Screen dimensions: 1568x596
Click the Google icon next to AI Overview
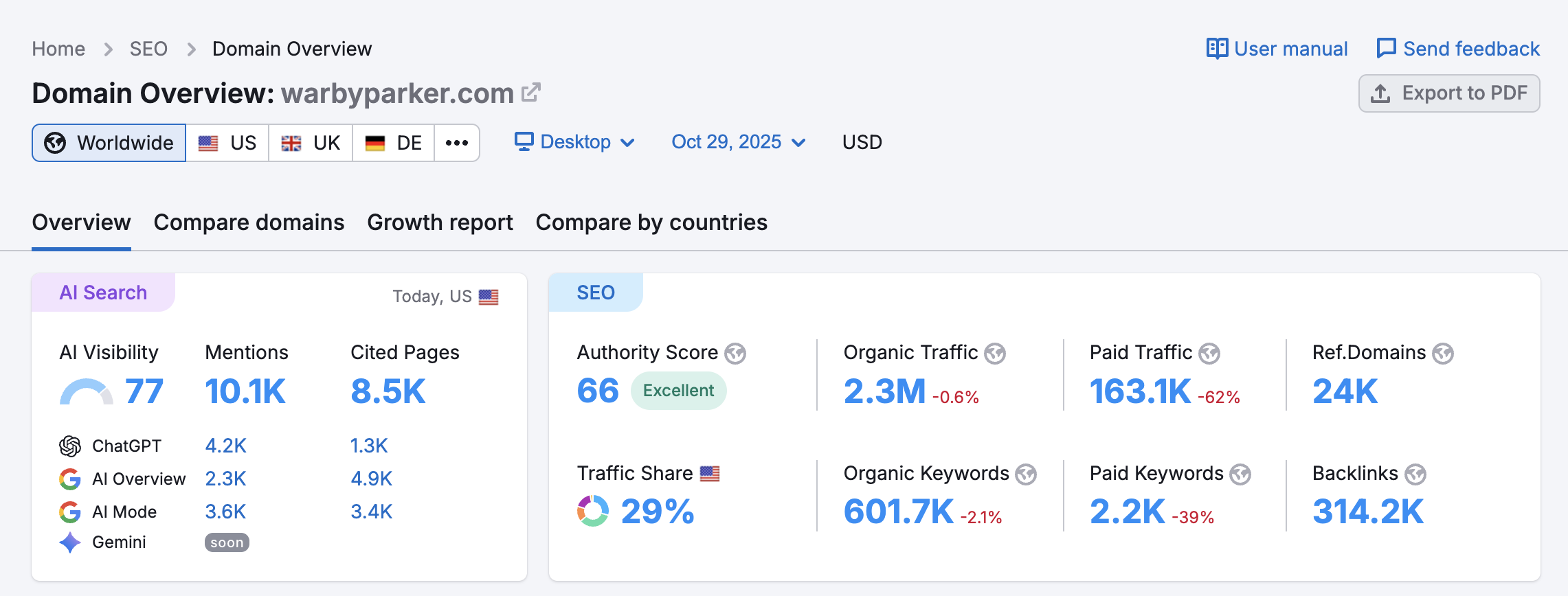(70, 479)
